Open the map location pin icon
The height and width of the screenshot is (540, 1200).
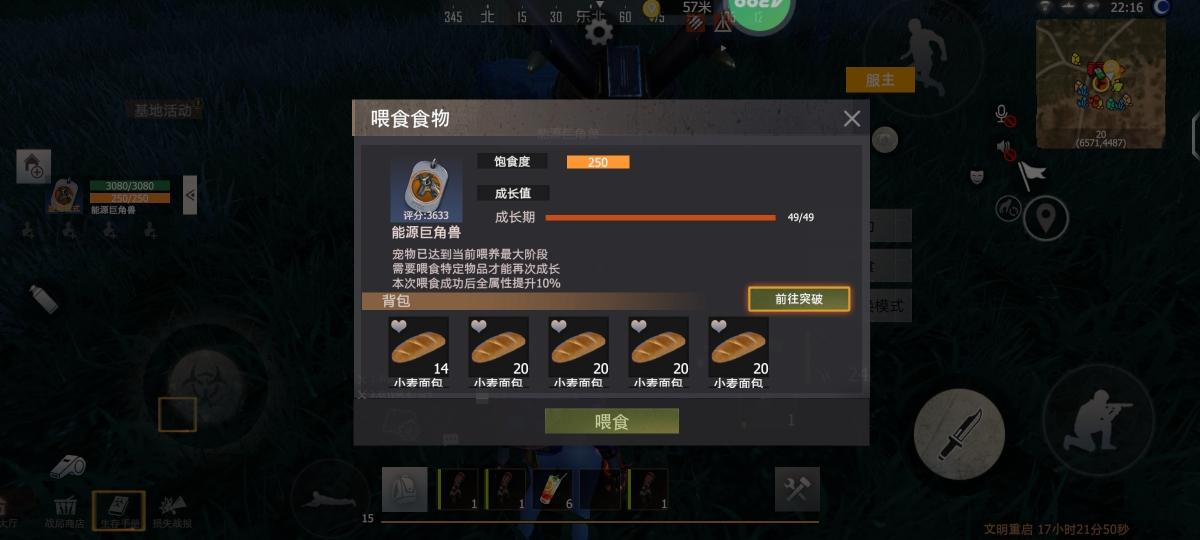click(x=1046, y=217)
